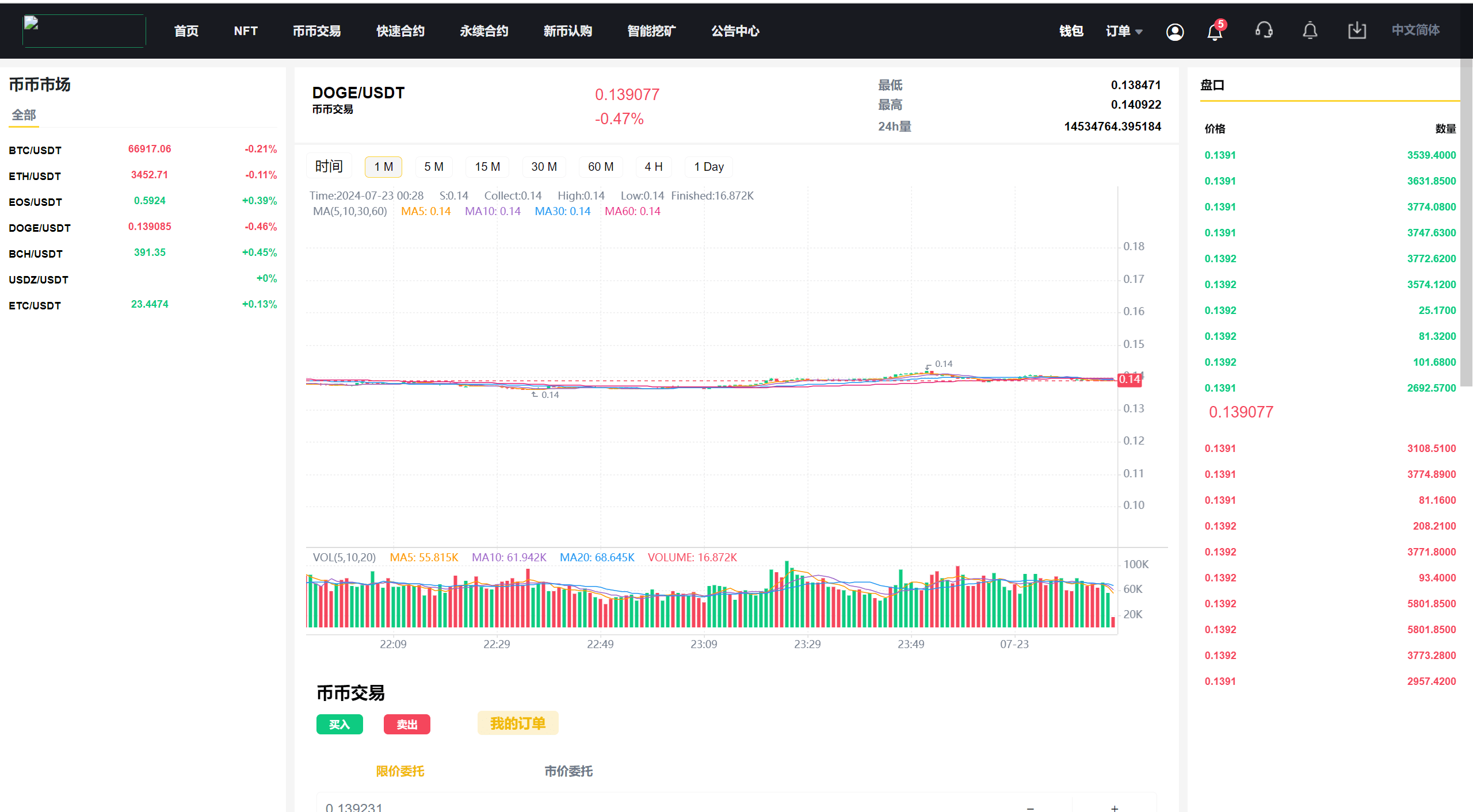This screenshot has height=812, width=1473.
Task: Click the red 卖出 sell button
Action: click(x=407, y=724)
